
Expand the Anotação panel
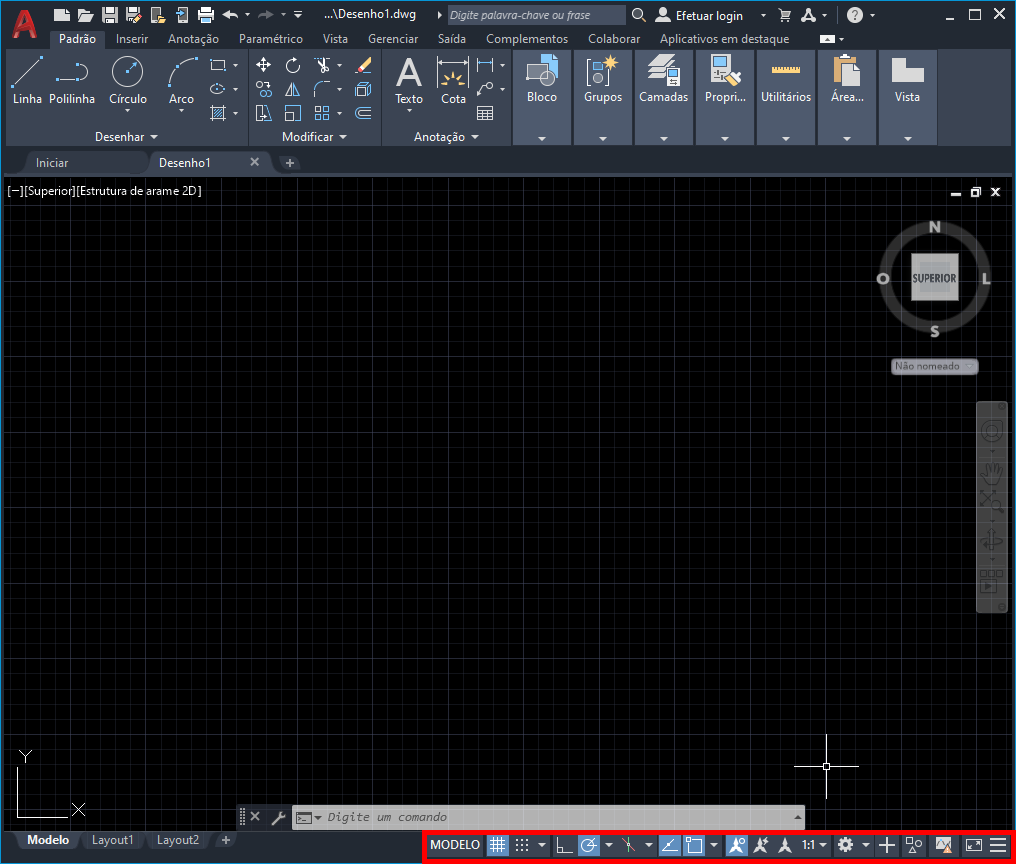point(446,137)
